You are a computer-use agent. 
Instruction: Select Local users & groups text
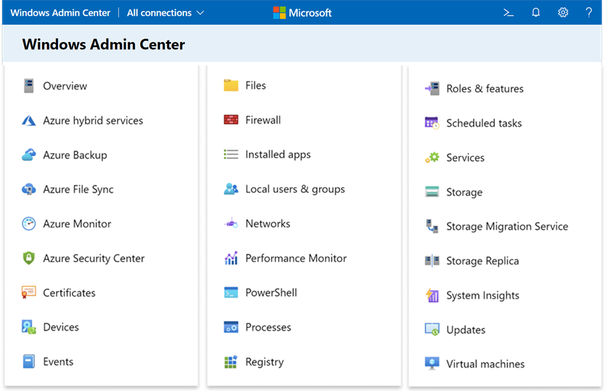295,189
